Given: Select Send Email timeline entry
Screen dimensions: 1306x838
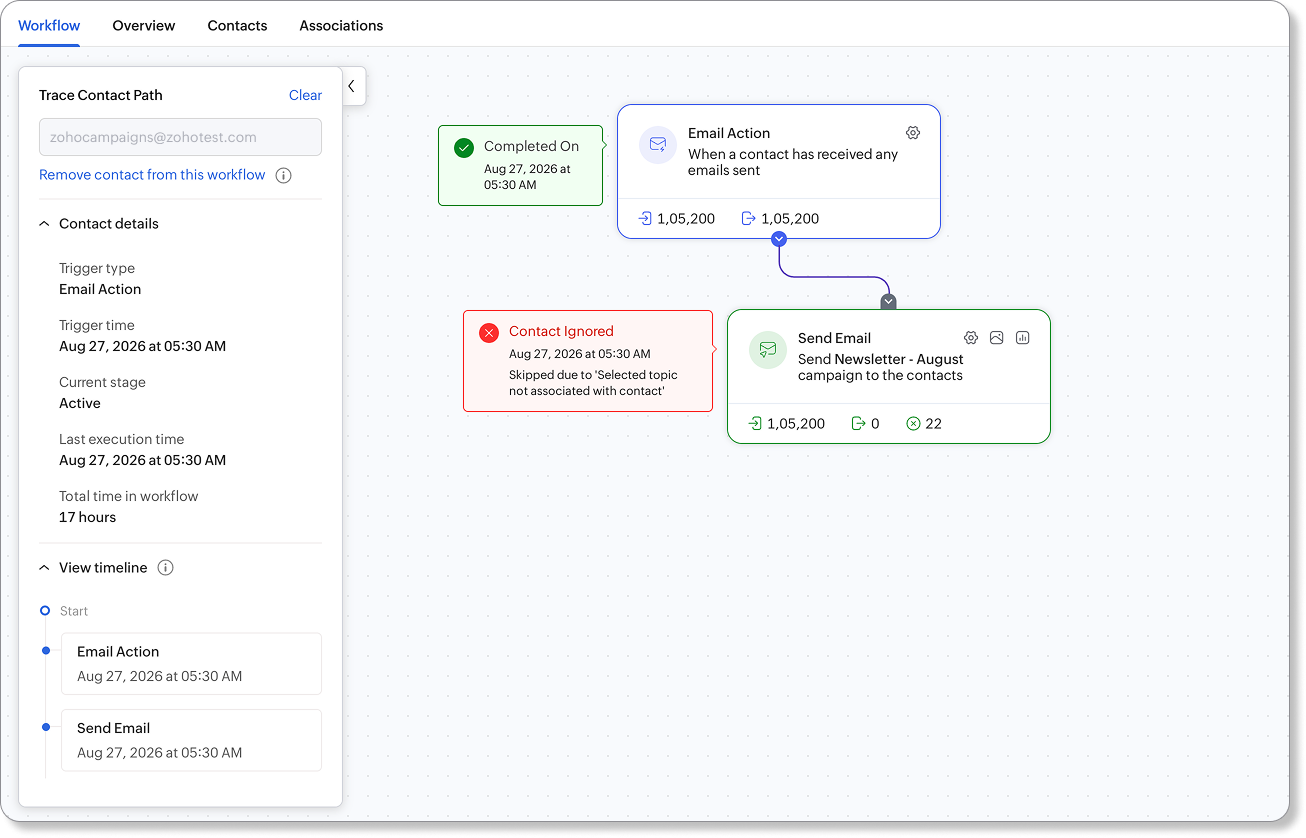Looking at the screenshot, I should pyautogui.click(x=191, y=740).
